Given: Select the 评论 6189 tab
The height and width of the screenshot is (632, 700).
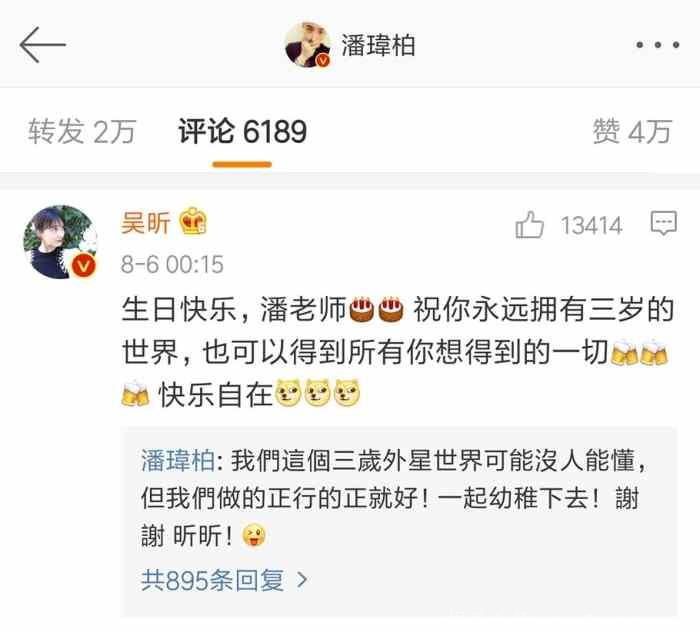Looking at the screenshot, I should (x=242, y=132).
